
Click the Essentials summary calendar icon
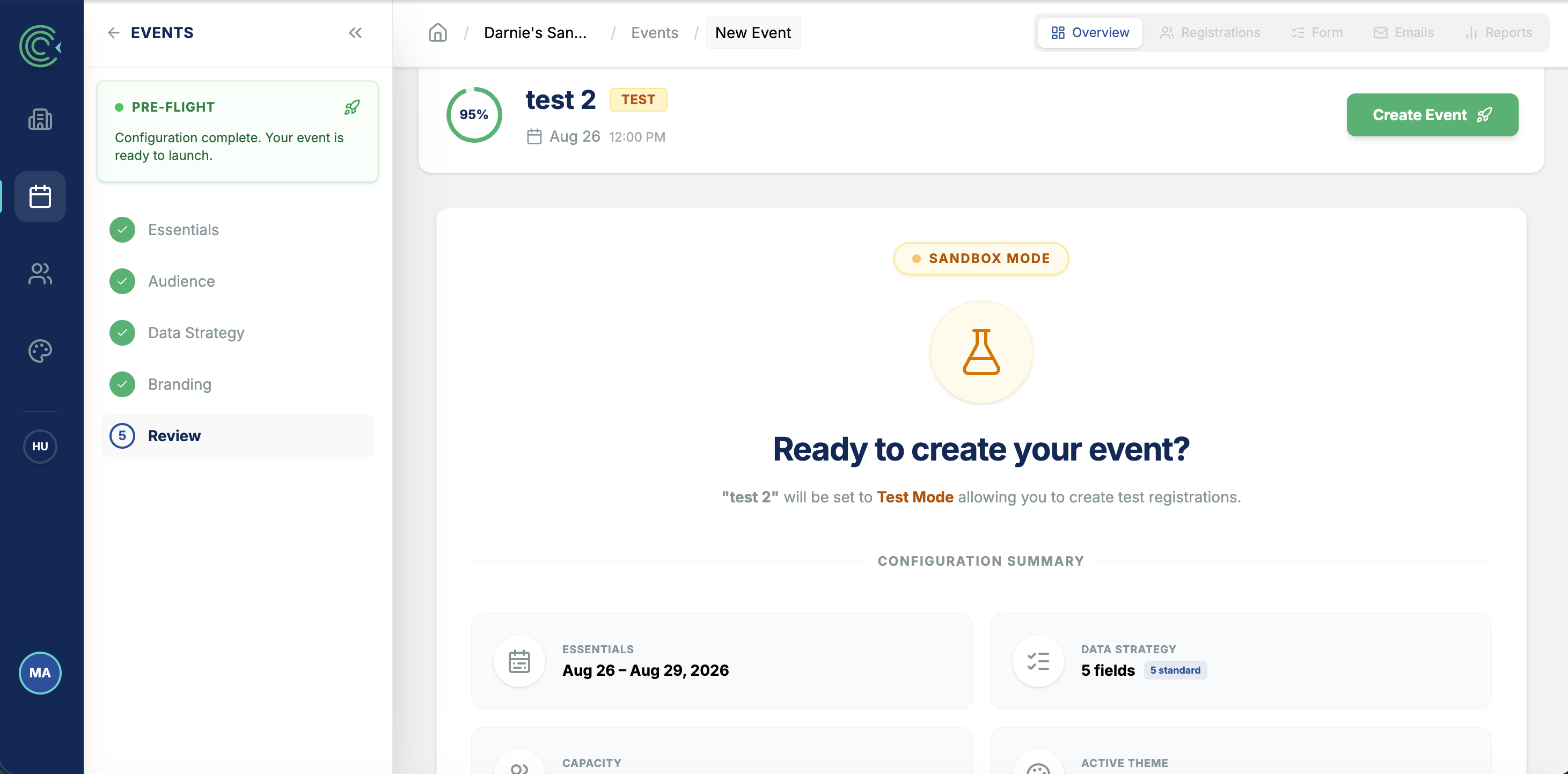(519, 661)
